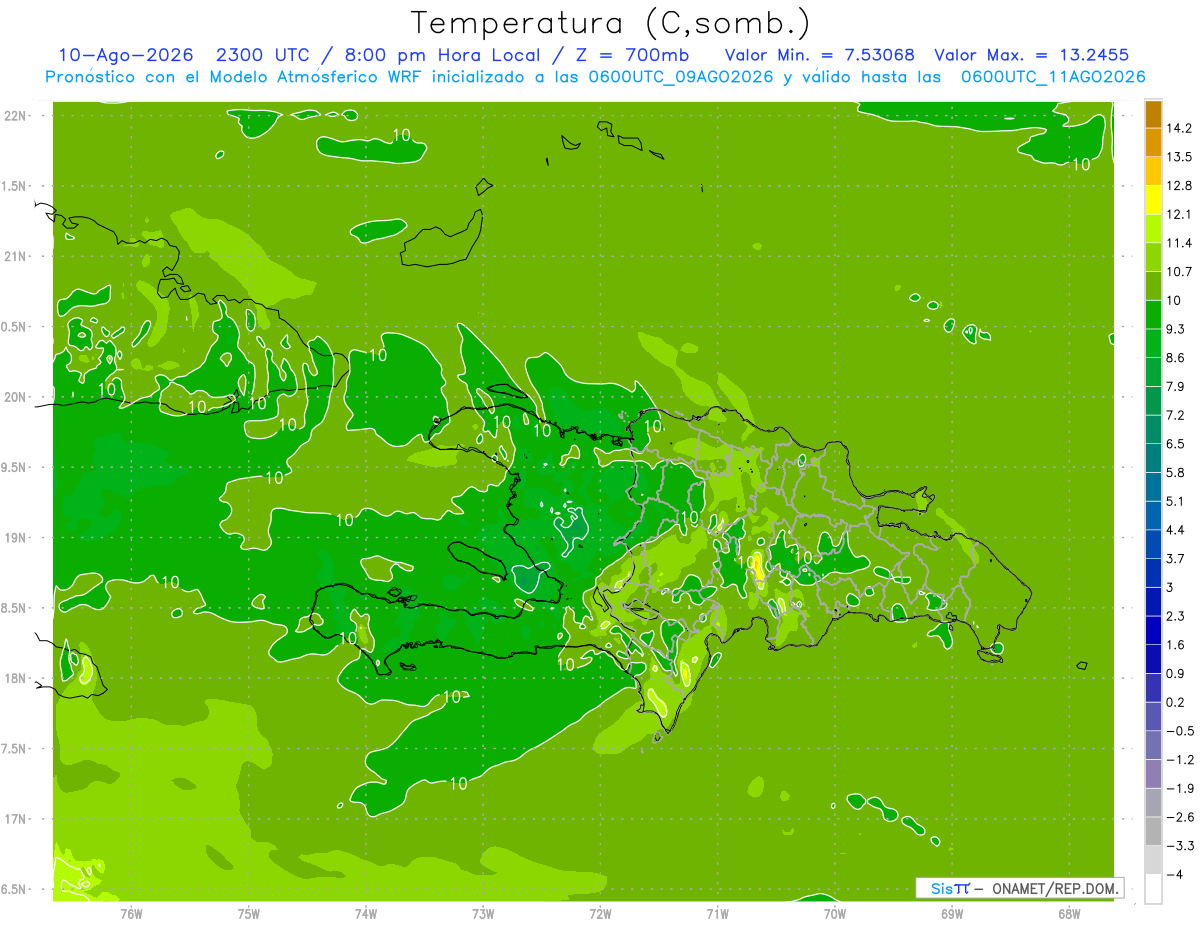Click color bar label '14.2'
The width and height of the screenshot is (1200, 927).
coord(1179,128)
